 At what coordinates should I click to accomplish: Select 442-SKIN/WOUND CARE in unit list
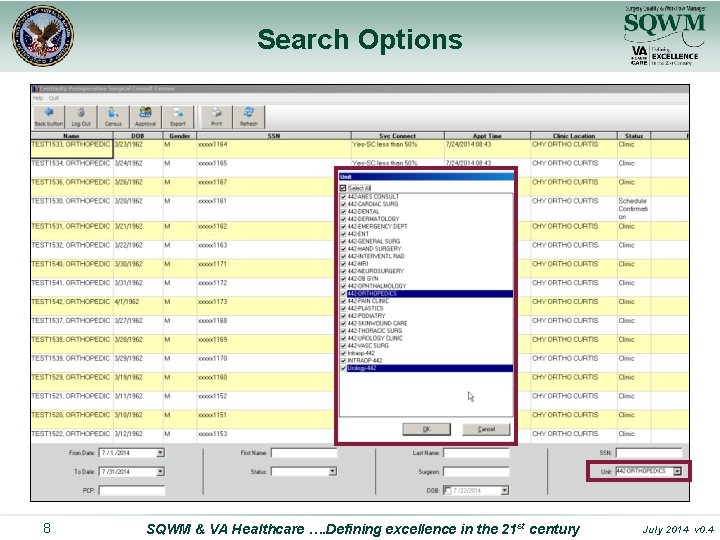click(x=377, y=323)
